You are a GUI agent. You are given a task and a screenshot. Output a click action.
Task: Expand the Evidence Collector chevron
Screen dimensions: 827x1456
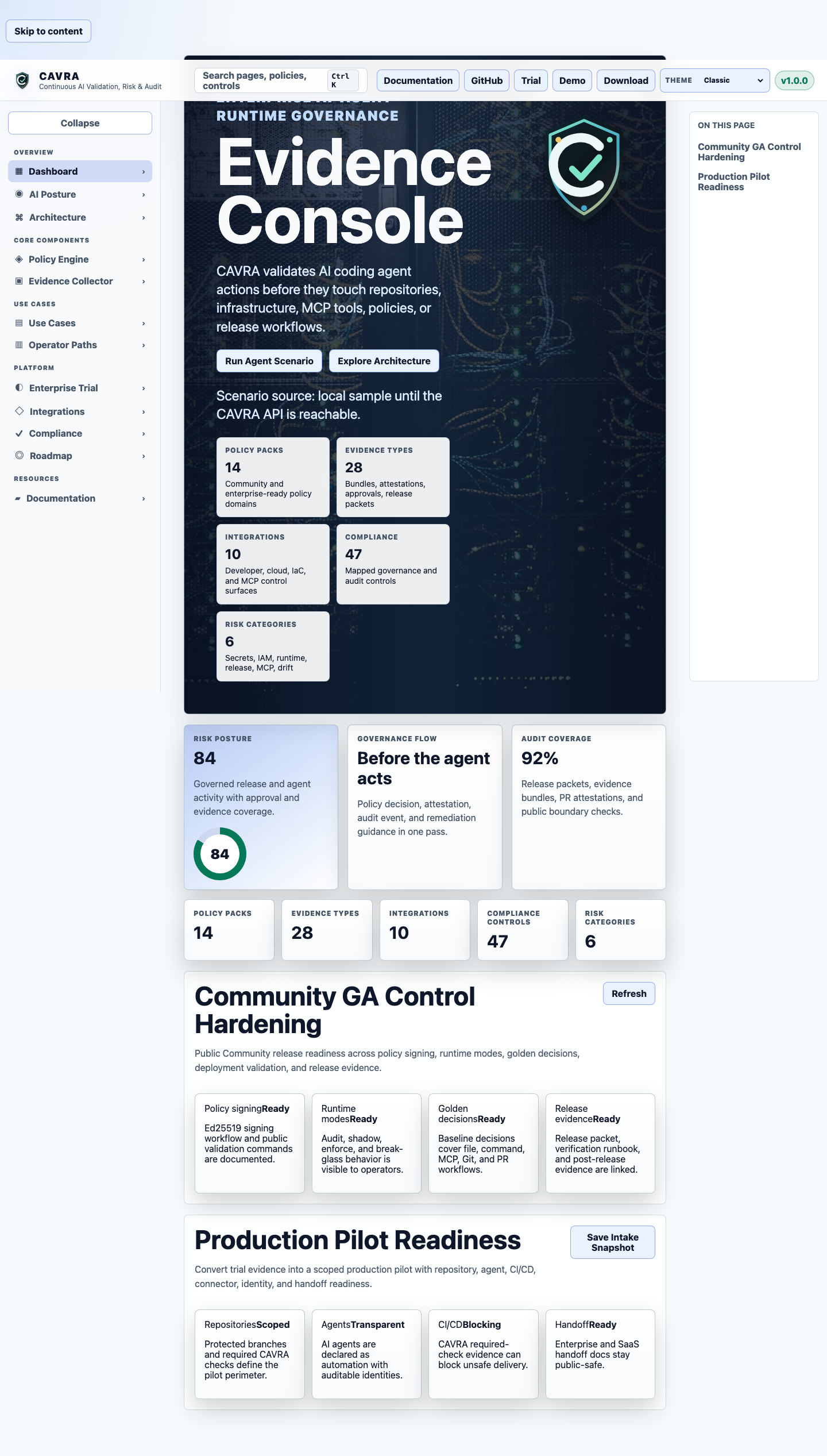(144, 282)
